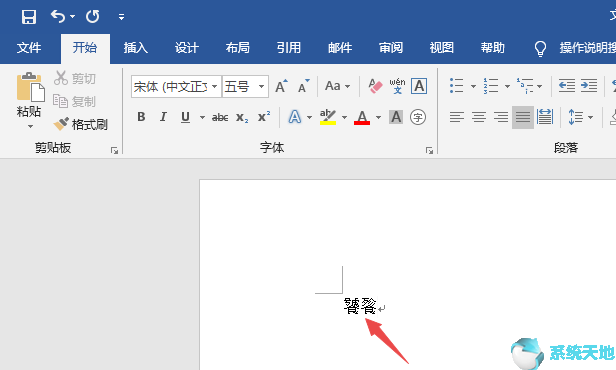
Task: Clear all formatting with eraser icon
Action: (375, 86)
